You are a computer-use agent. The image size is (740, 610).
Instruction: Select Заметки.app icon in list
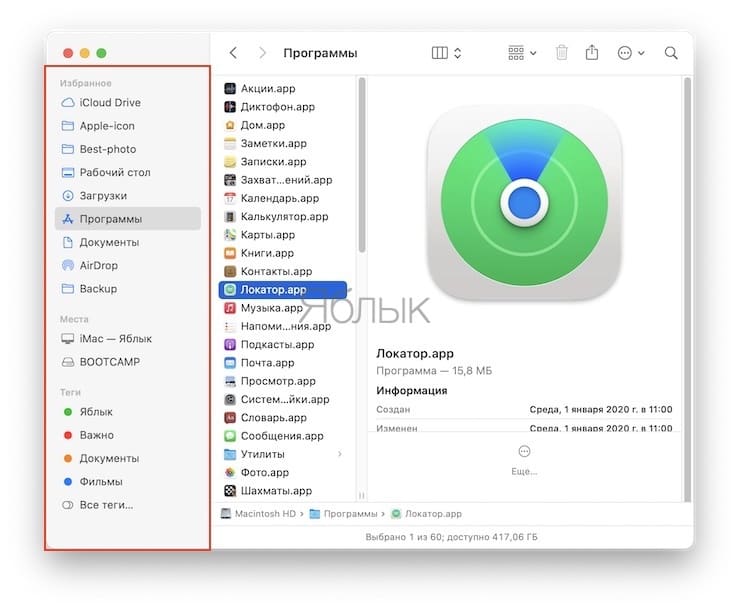pos(230,143)
